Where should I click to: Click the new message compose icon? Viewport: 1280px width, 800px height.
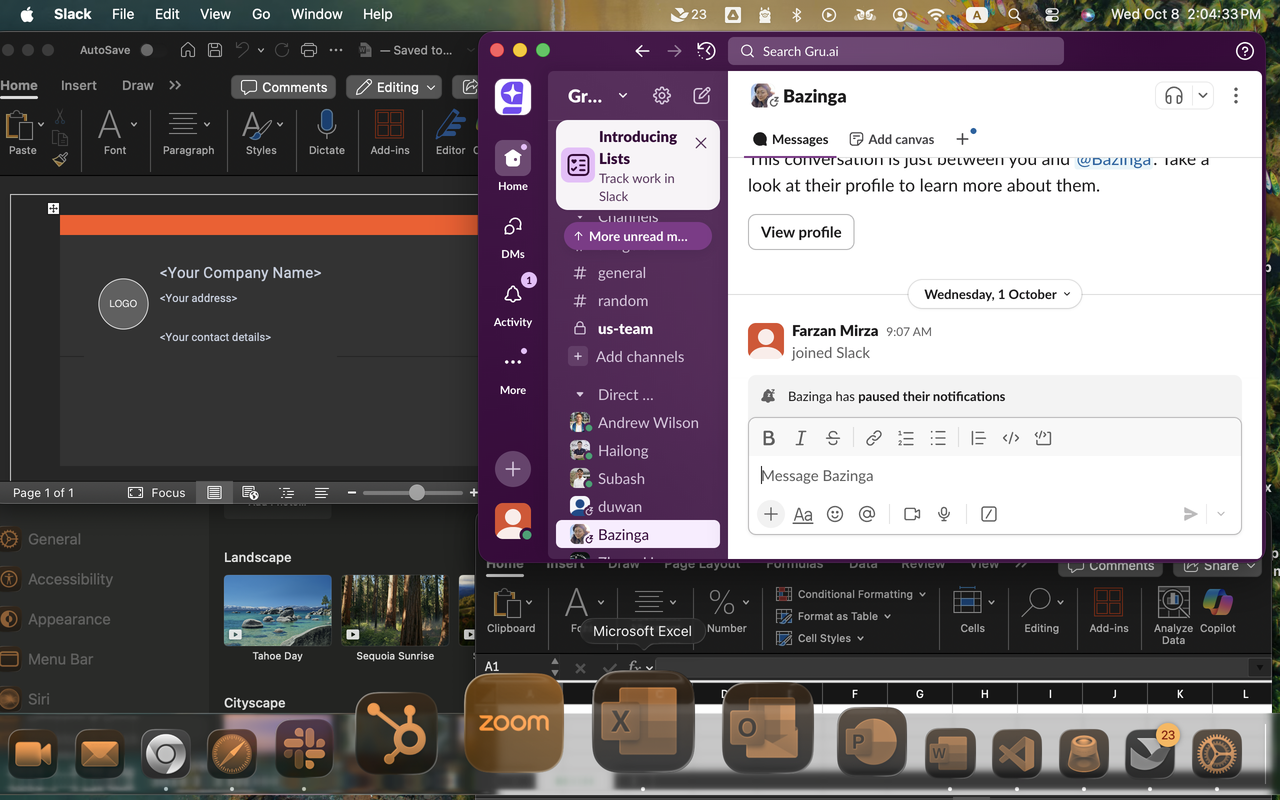pyautogui.click(x=702, y=96)
